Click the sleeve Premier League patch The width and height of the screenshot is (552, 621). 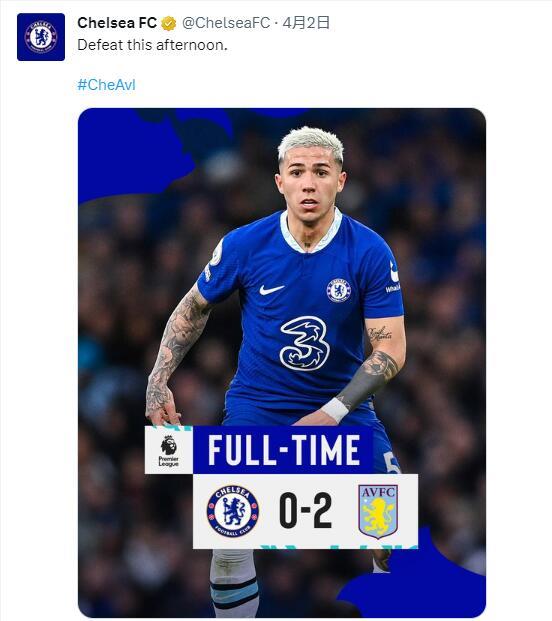(216, 254)
